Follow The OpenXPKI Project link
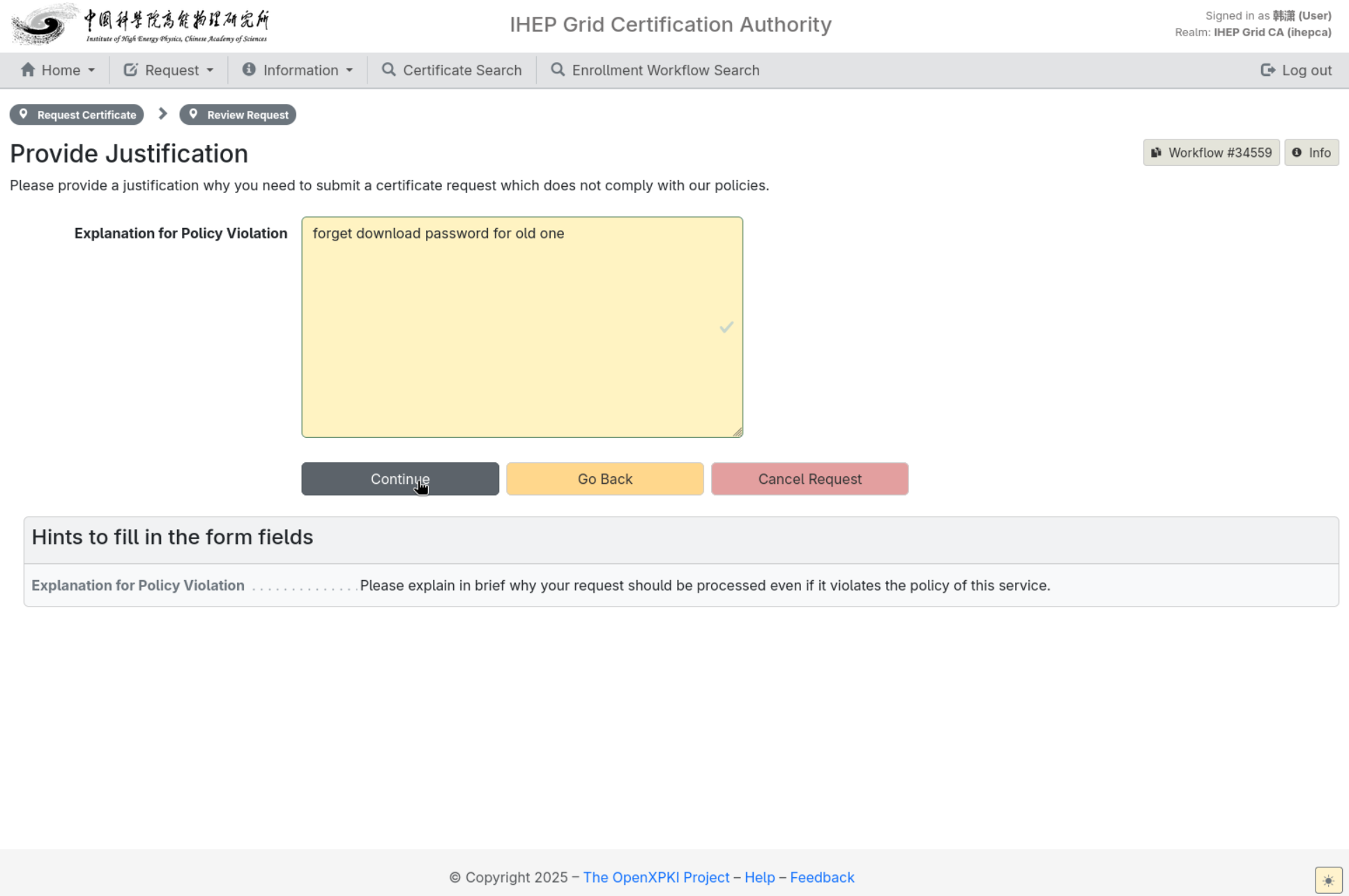This screenshot has height=896, width=1349. coord(656,877)
